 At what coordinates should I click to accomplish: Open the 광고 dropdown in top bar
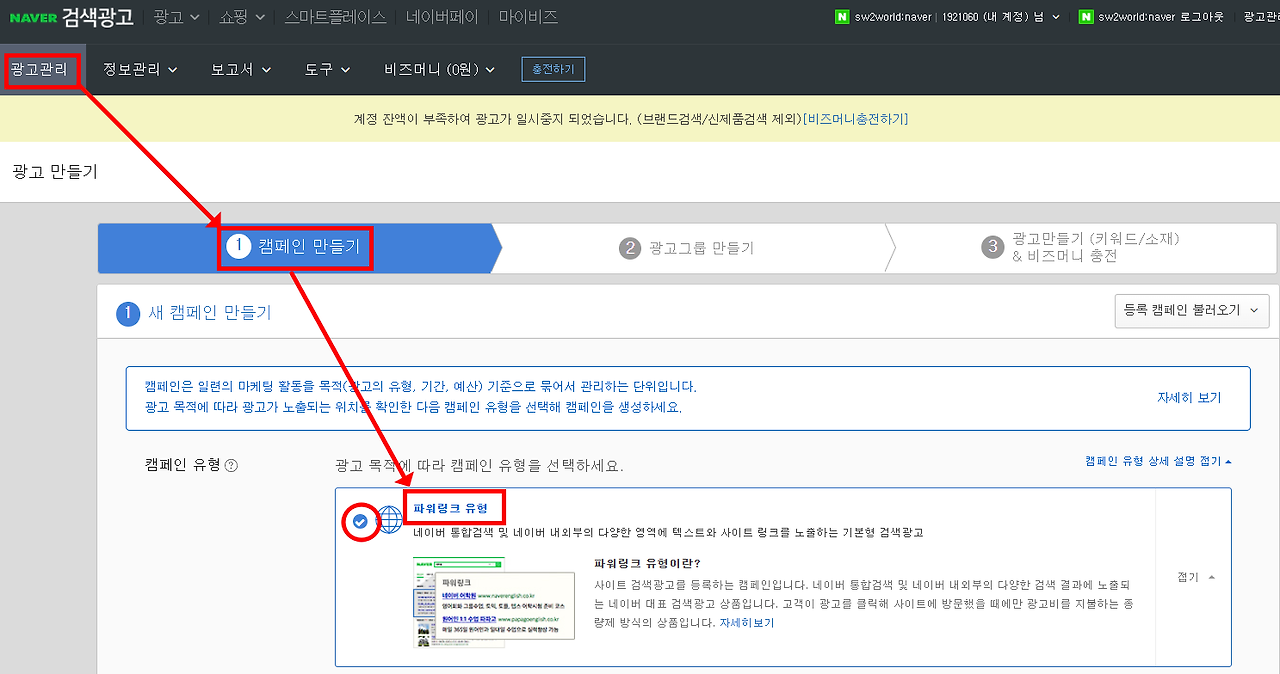tap(177, 17)
